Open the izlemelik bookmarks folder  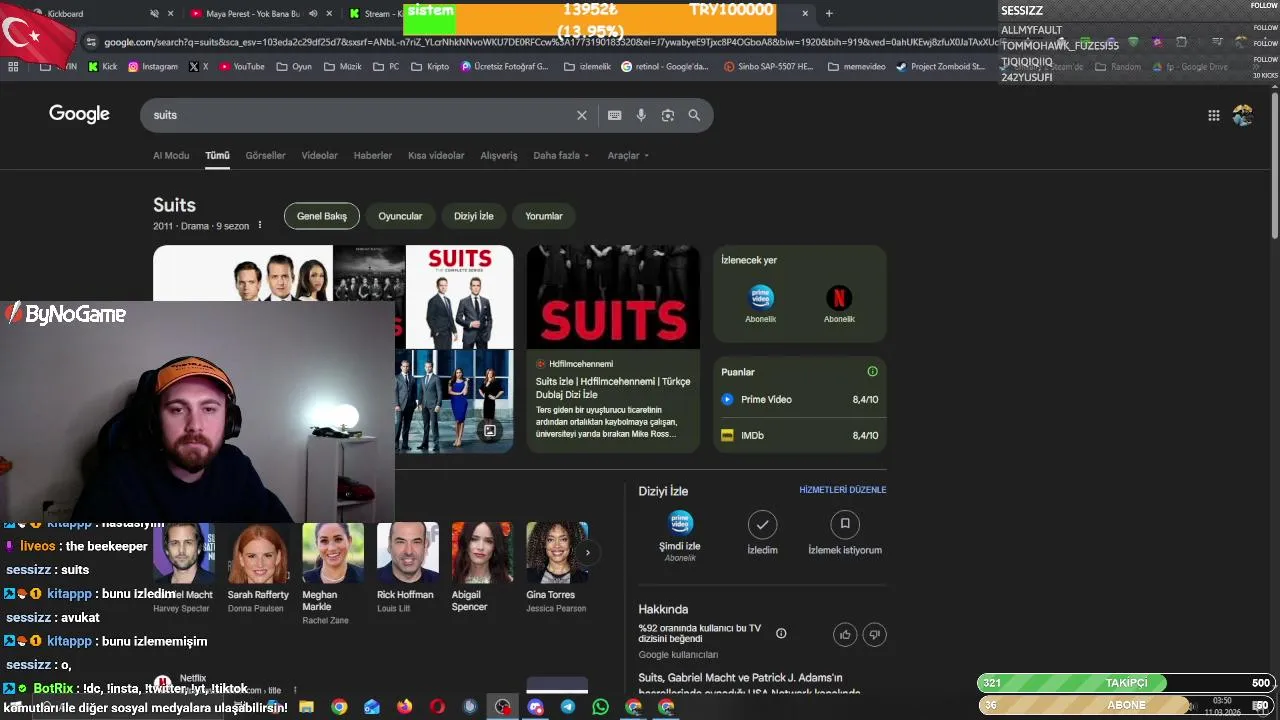tap(586, 67)
